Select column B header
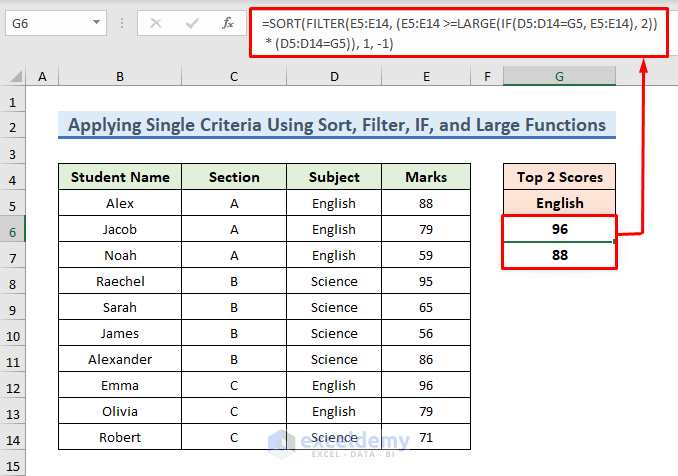Viewport: 678px width, 476px height. click(x=120, y=77)
